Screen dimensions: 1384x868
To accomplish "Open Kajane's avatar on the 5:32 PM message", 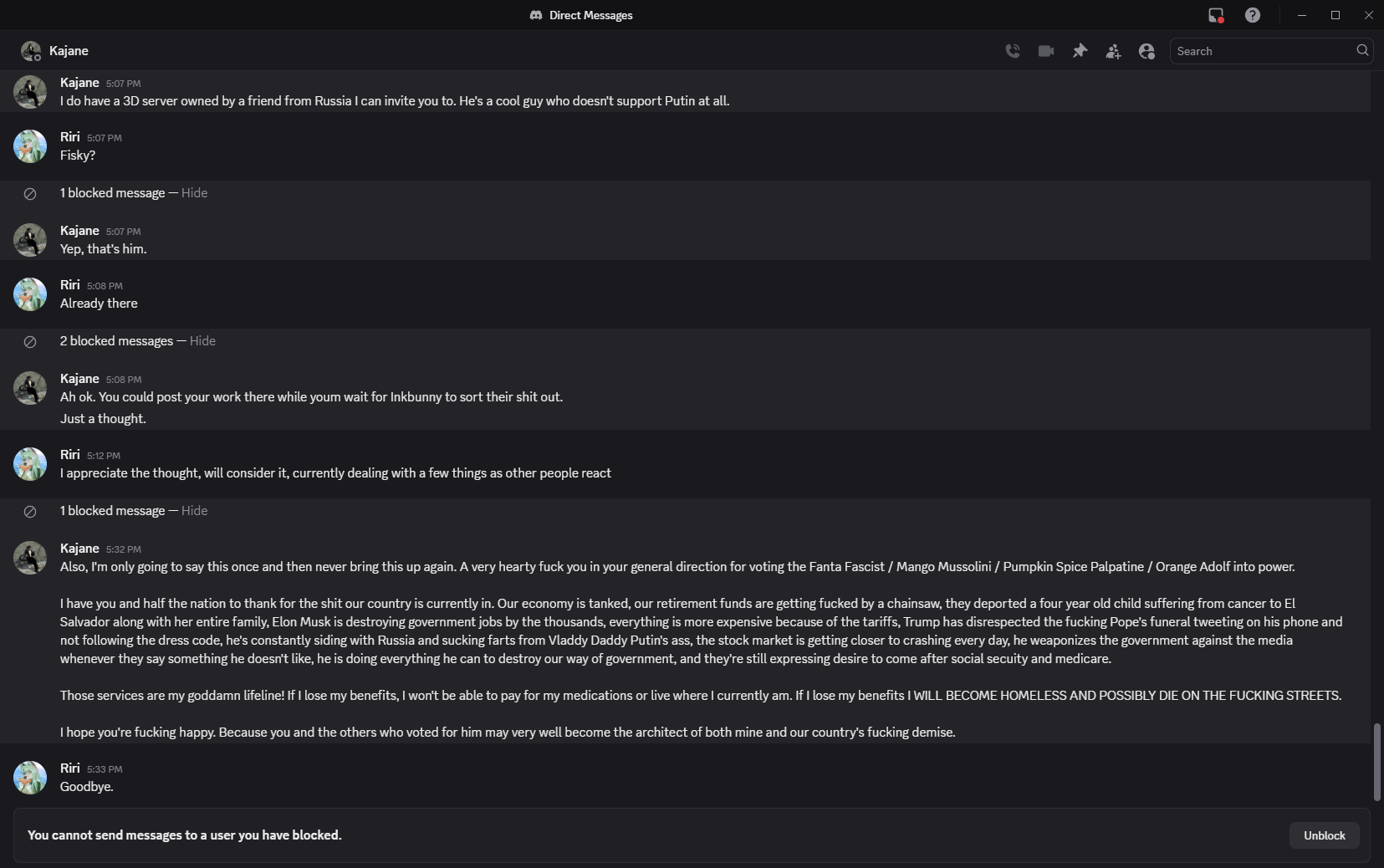I will click(30, 558).
